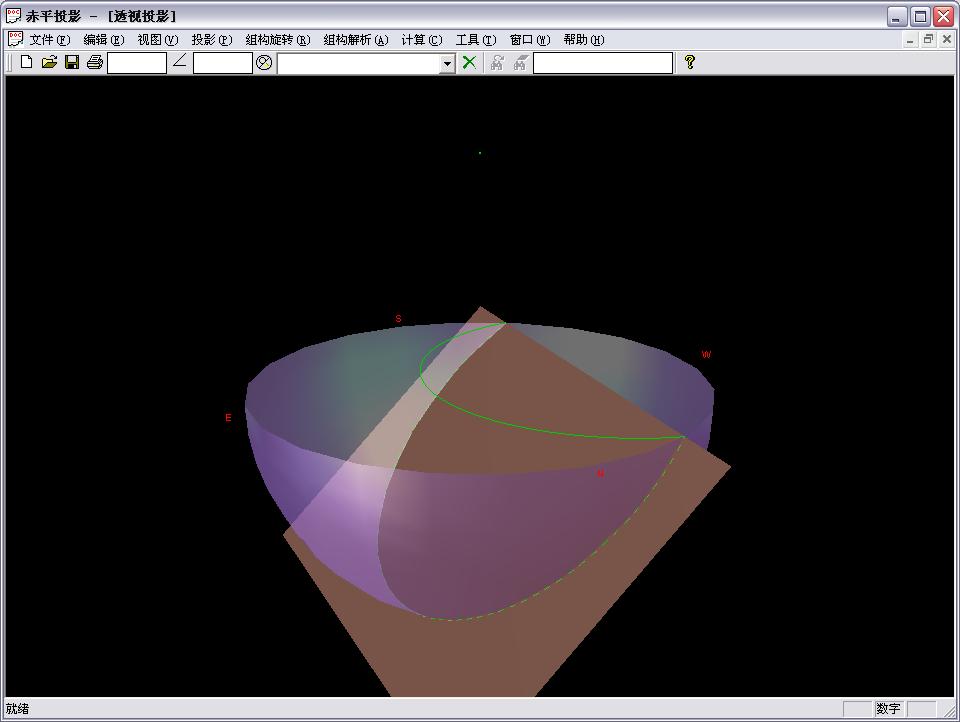The image size is (960, 722).
Task: Save using the floppy disk icon
Action: pyautogui.click(x=72, y=62)
